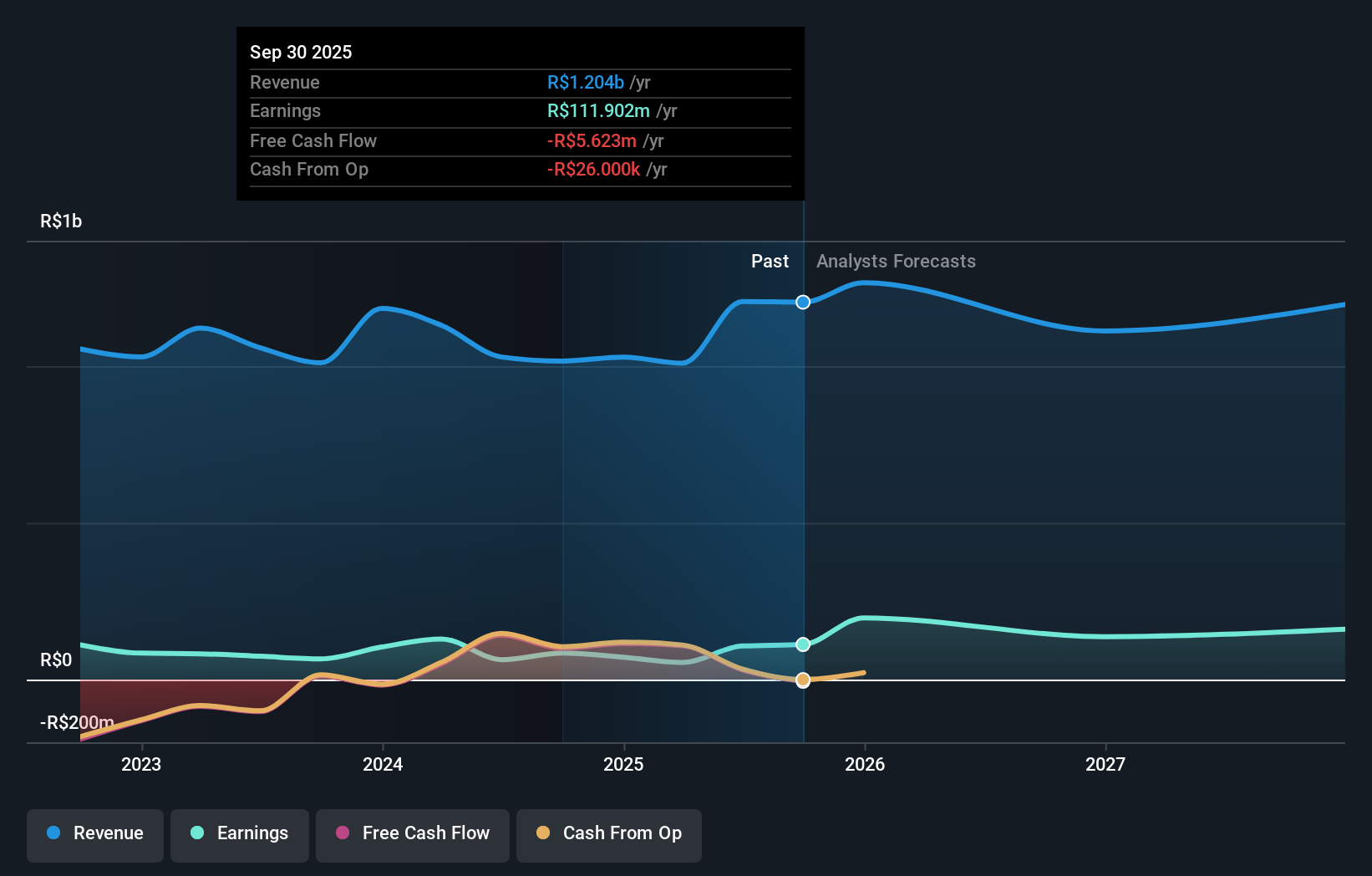Click the Revenue row label in tooltip
Screen dimensions: 1372x876
tap(285, 83)
